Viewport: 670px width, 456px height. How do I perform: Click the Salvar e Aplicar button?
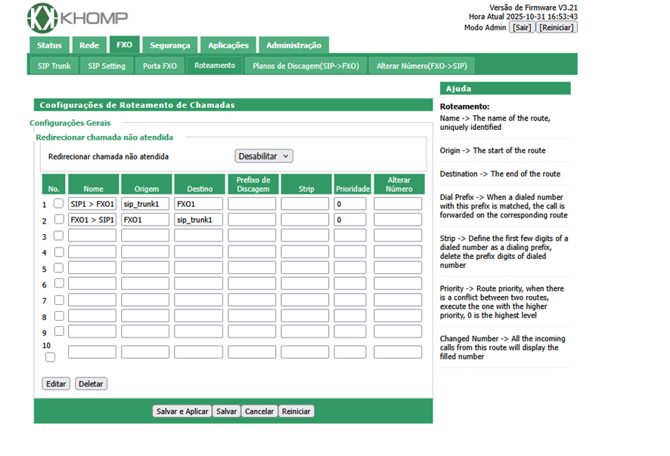[x=182, y=411]
